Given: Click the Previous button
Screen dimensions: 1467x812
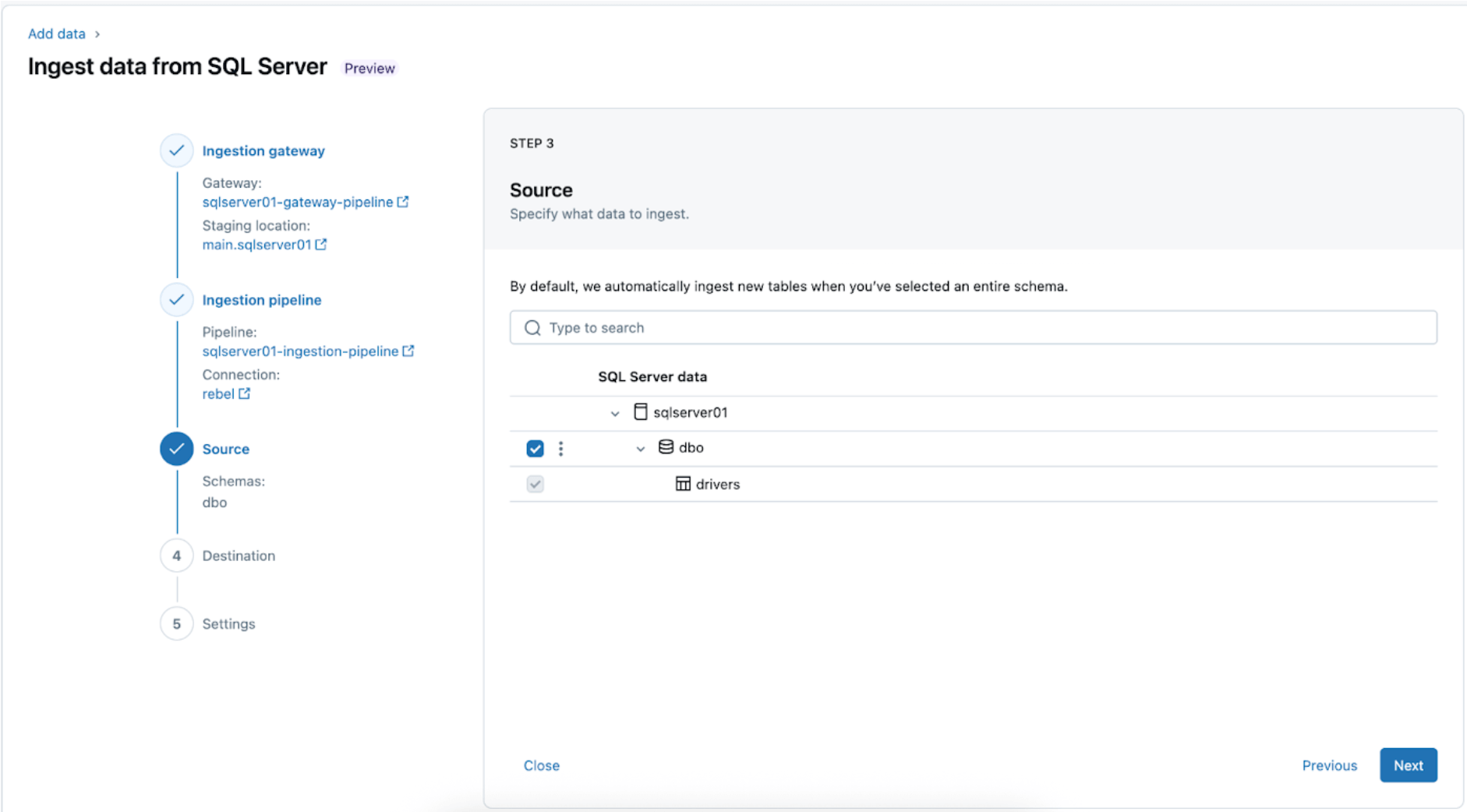Looking at the screenshot, I should (1329, 765).
